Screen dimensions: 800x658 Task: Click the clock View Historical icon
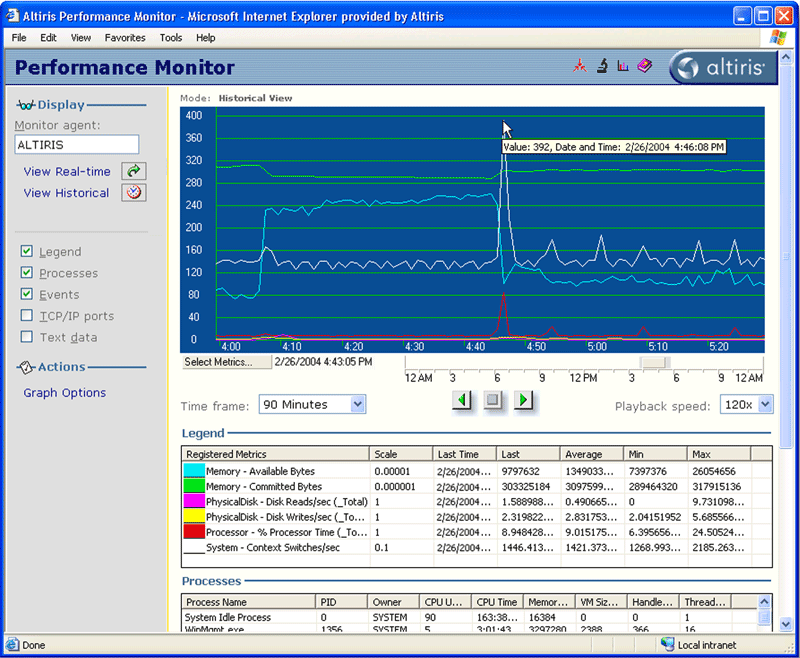pos(133,193)
